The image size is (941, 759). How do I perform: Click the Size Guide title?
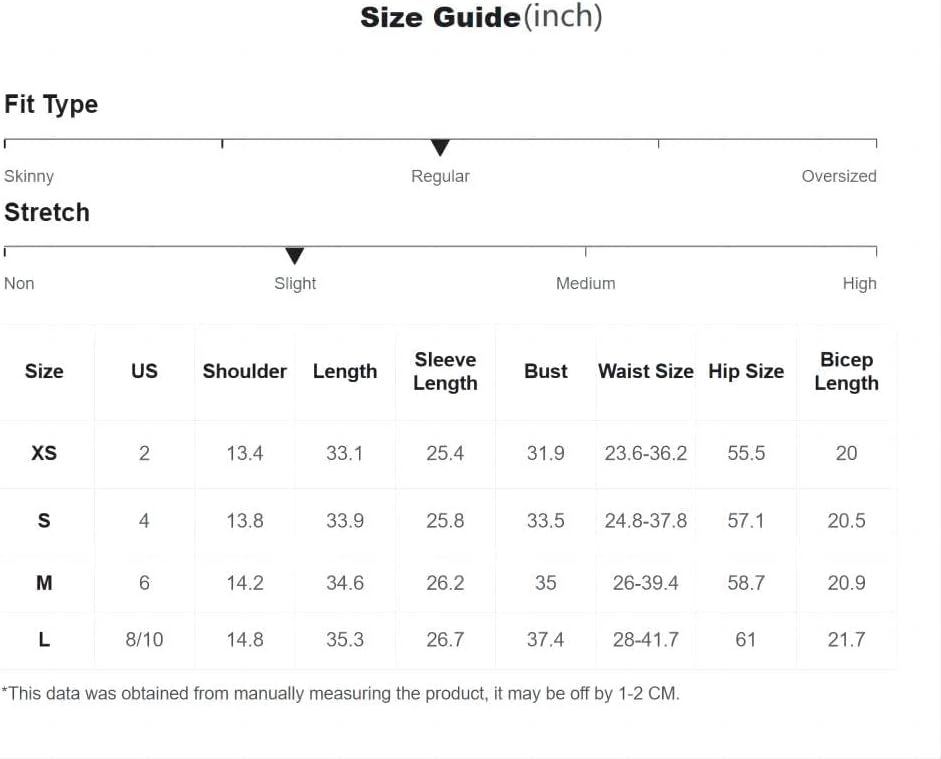pyautogui.click(x=481, y=17)
